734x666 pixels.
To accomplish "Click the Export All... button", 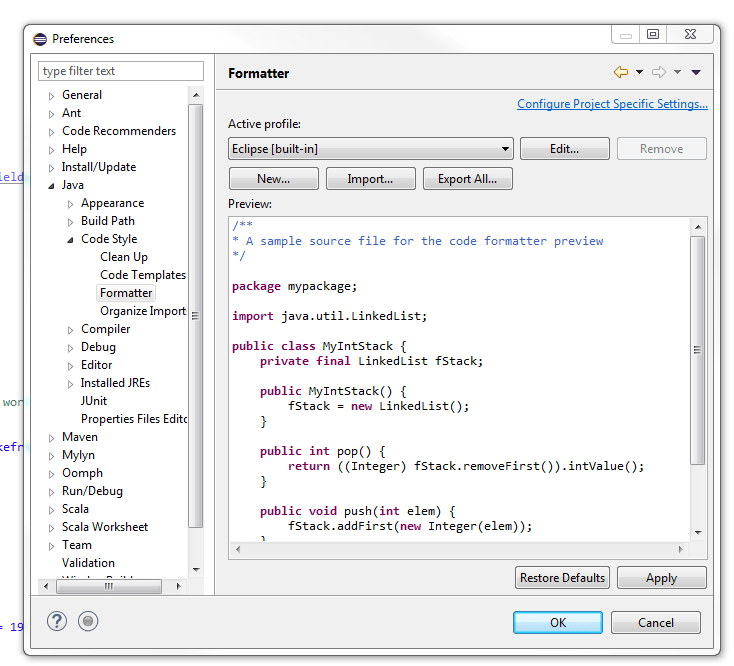I will pos(468,179).
